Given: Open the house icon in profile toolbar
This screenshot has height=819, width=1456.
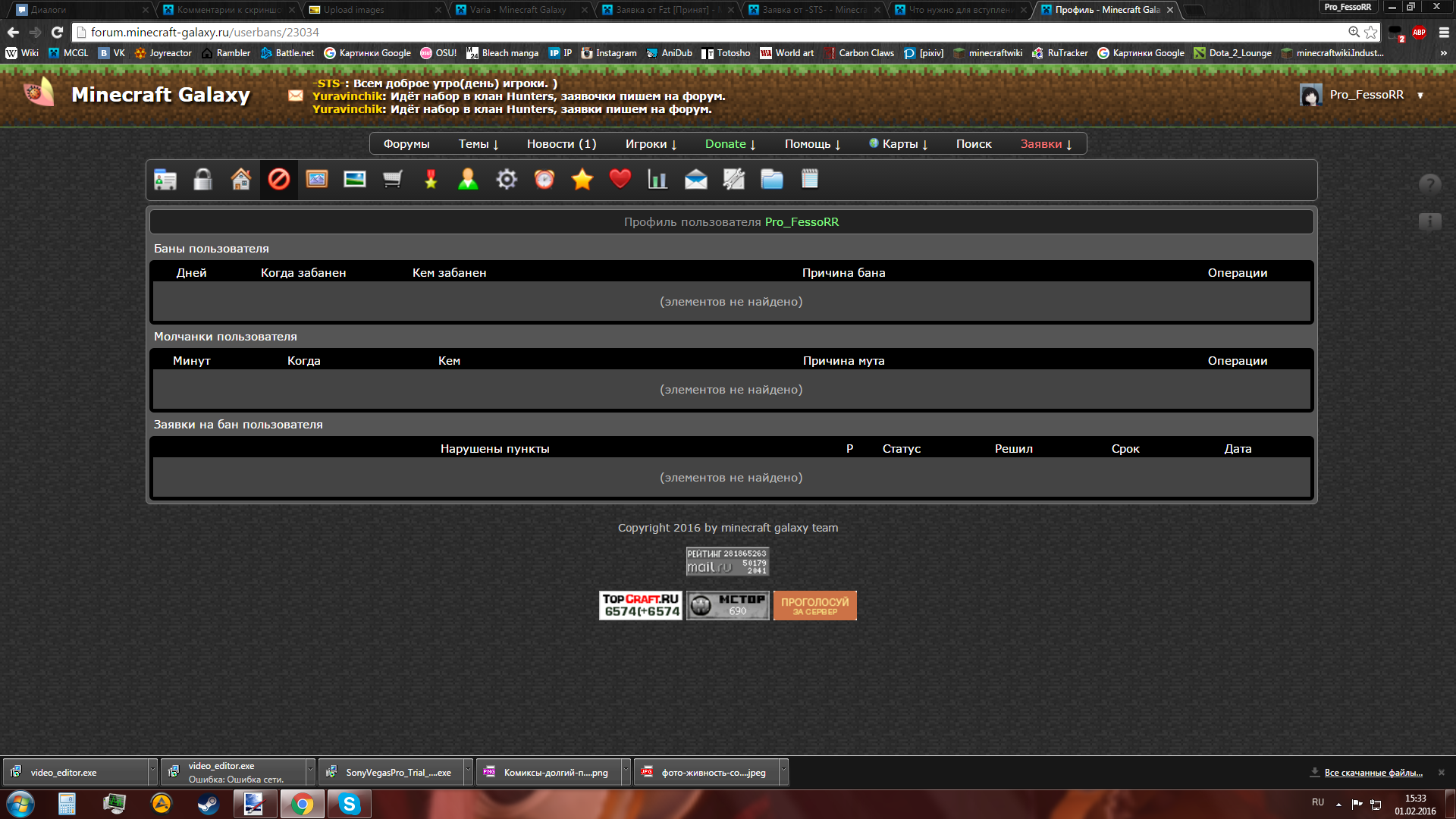Looking at the screenshot, I should pos(240,180).
